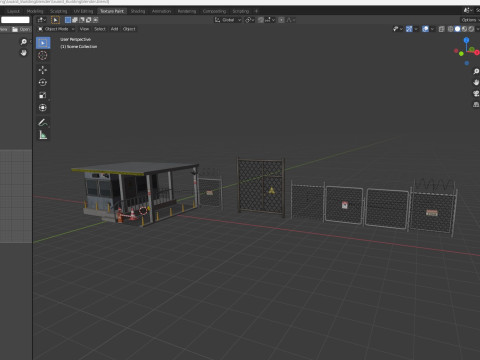480x360 pixels.
Task: Click the green Y axis gizmo handle
Action: 461,54
